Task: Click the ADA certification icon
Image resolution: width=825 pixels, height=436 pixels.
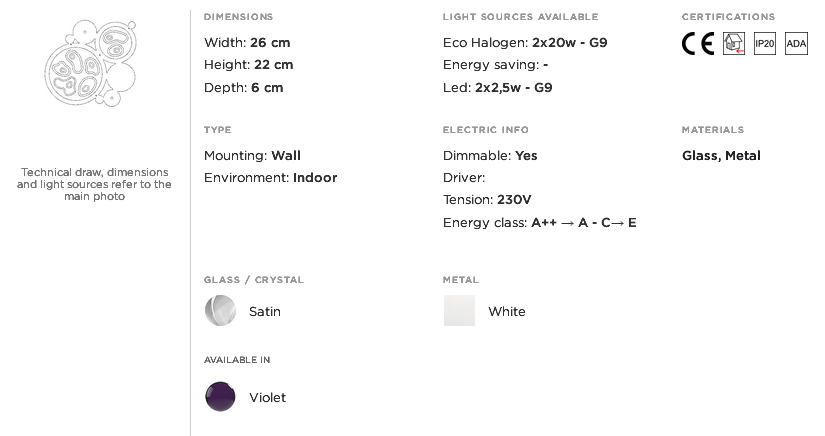Action: pos(796,44)
